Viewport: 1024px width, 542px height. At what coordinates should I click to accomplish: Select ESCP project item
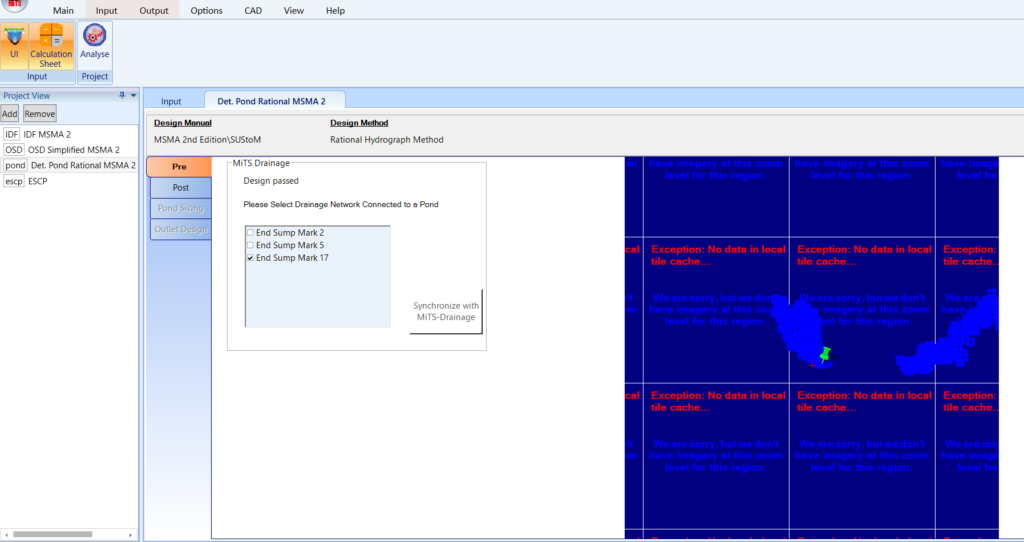(x=38, y=181)
